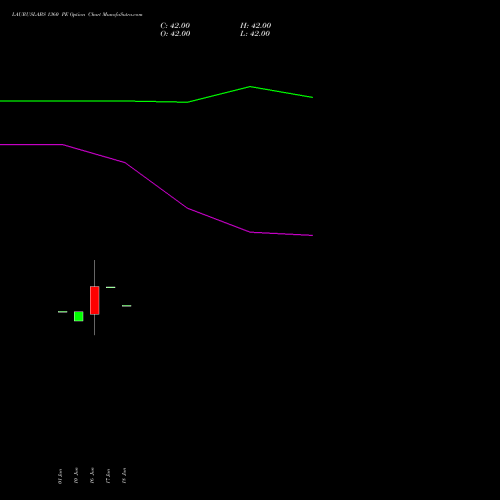This screenshot has height=500, width=500.
Task: Click the green candlestick body
Action: [79, 316]
